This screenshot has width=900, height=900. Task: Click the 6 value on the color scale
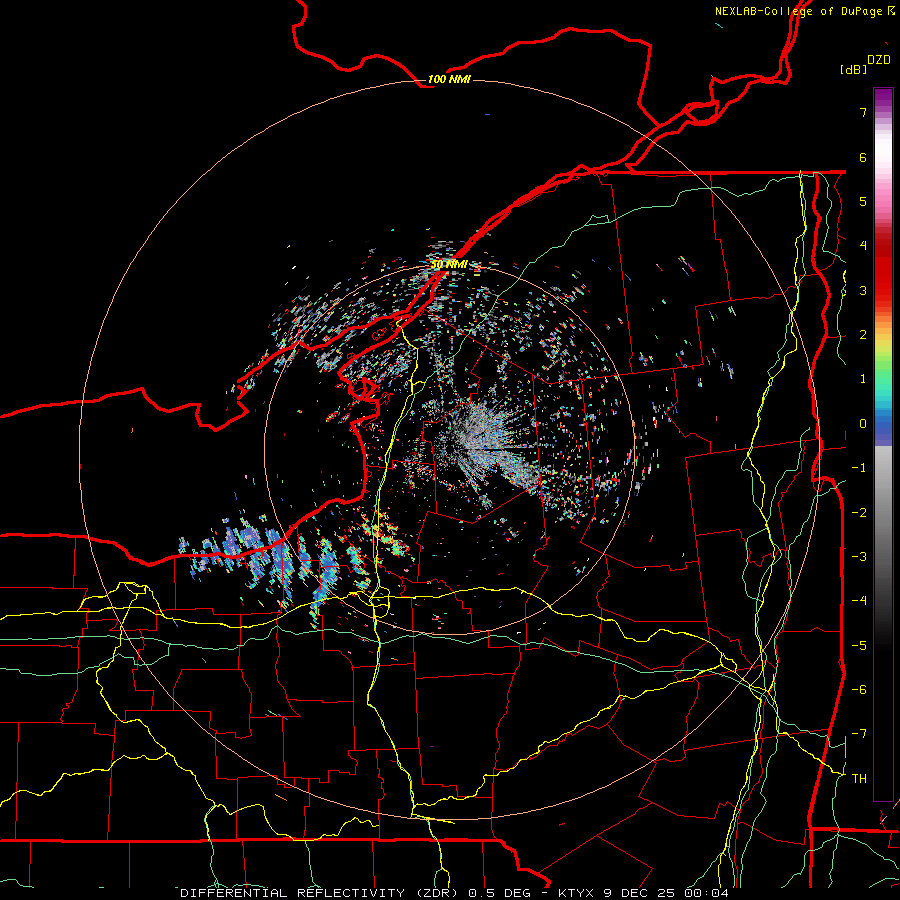tap(863, 157)
